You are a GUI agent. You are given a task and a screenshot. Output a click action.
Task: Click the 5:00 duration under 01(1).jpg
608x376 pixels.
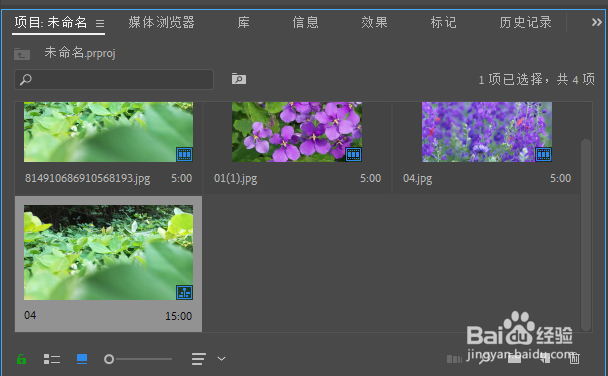(x=370, y=178)
